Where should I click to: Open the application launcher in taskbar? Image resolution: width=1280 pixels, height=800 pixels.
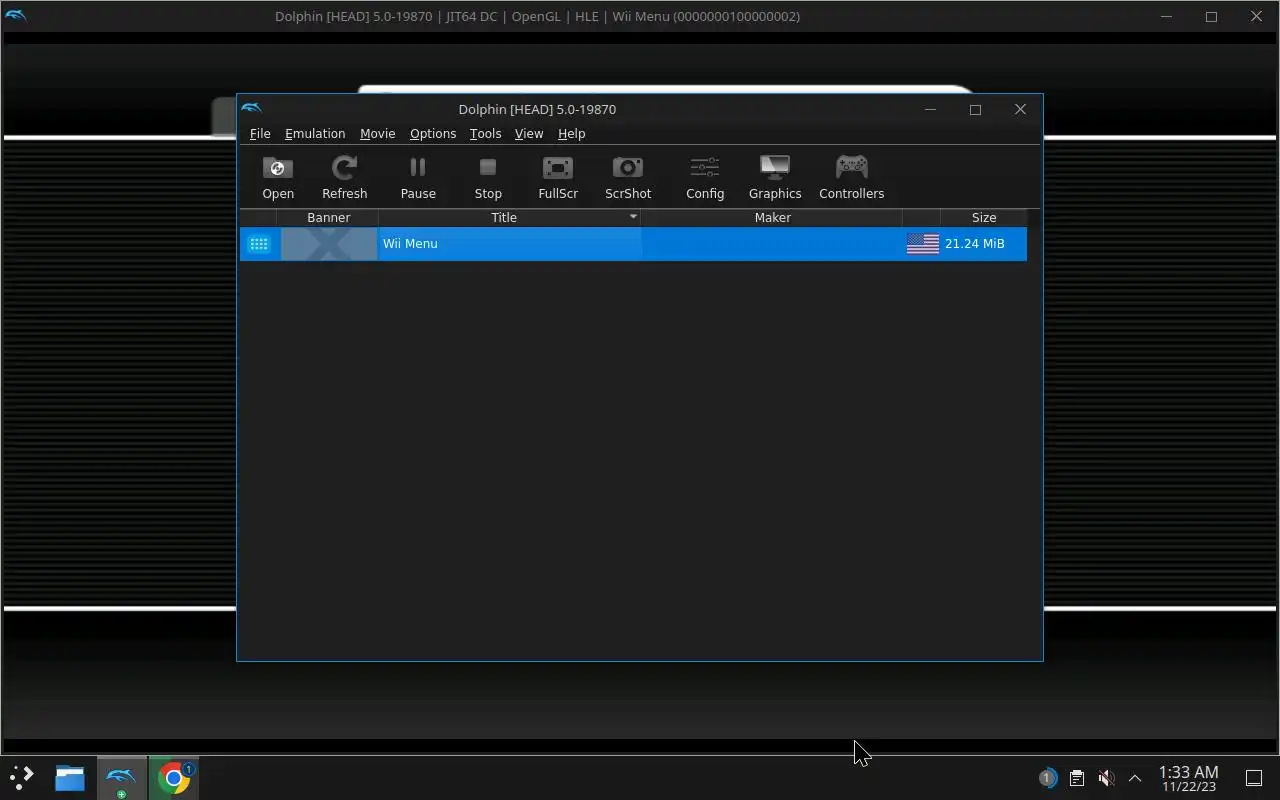22,777
